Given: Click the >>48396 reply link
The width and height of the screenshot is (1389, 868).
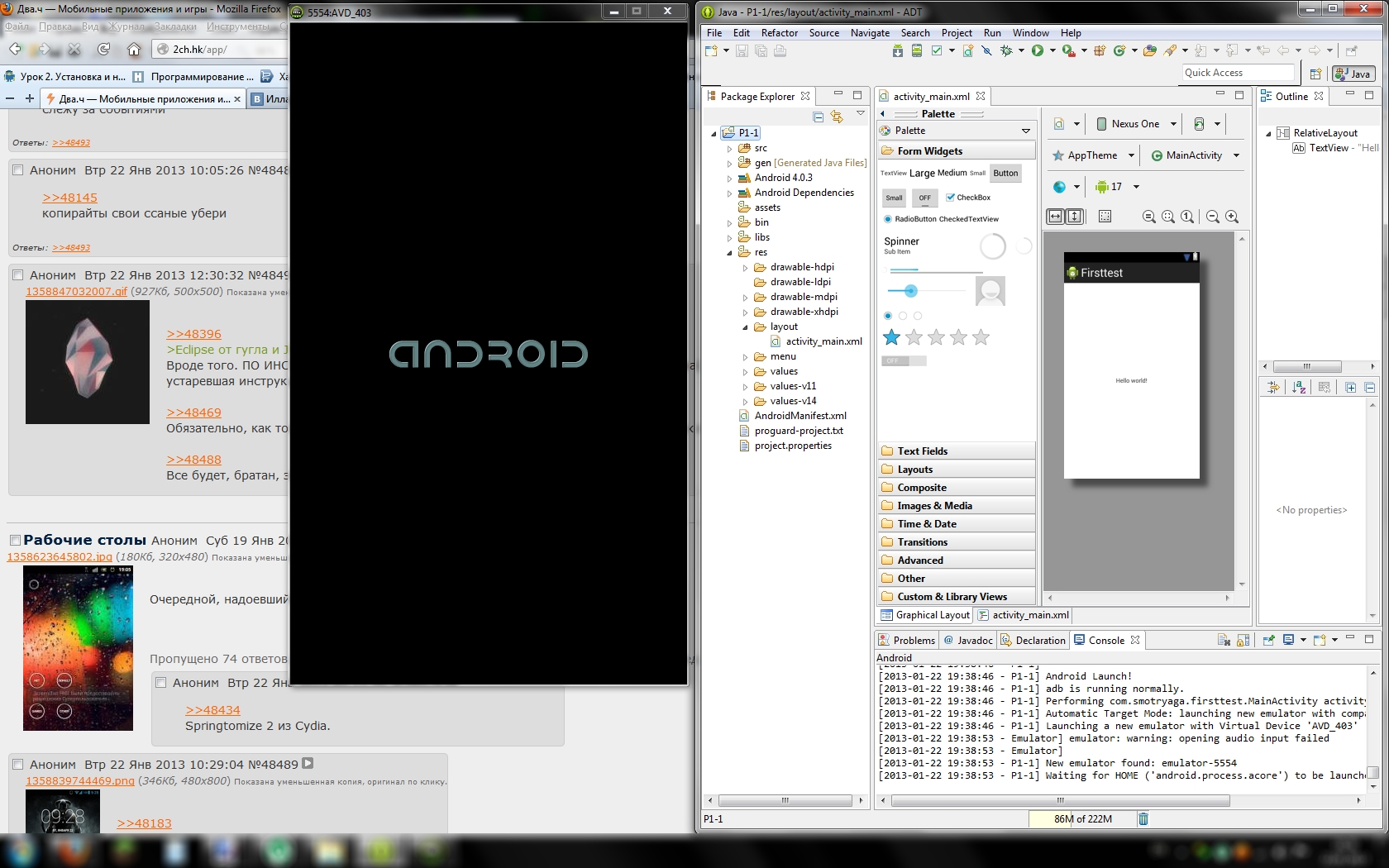Looking at the screenshot, I should coord(193,334).
